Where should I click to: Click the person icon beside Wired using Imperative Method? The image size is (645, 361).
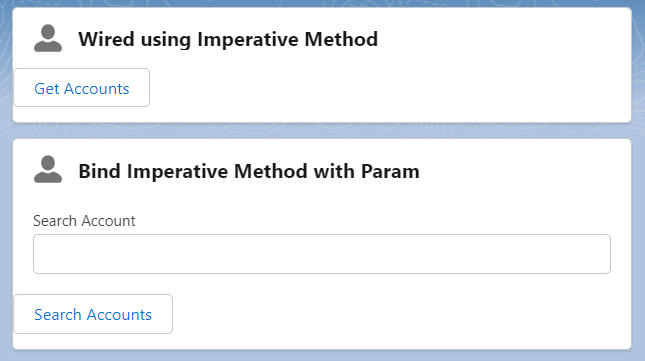click(x=48, y=38)
